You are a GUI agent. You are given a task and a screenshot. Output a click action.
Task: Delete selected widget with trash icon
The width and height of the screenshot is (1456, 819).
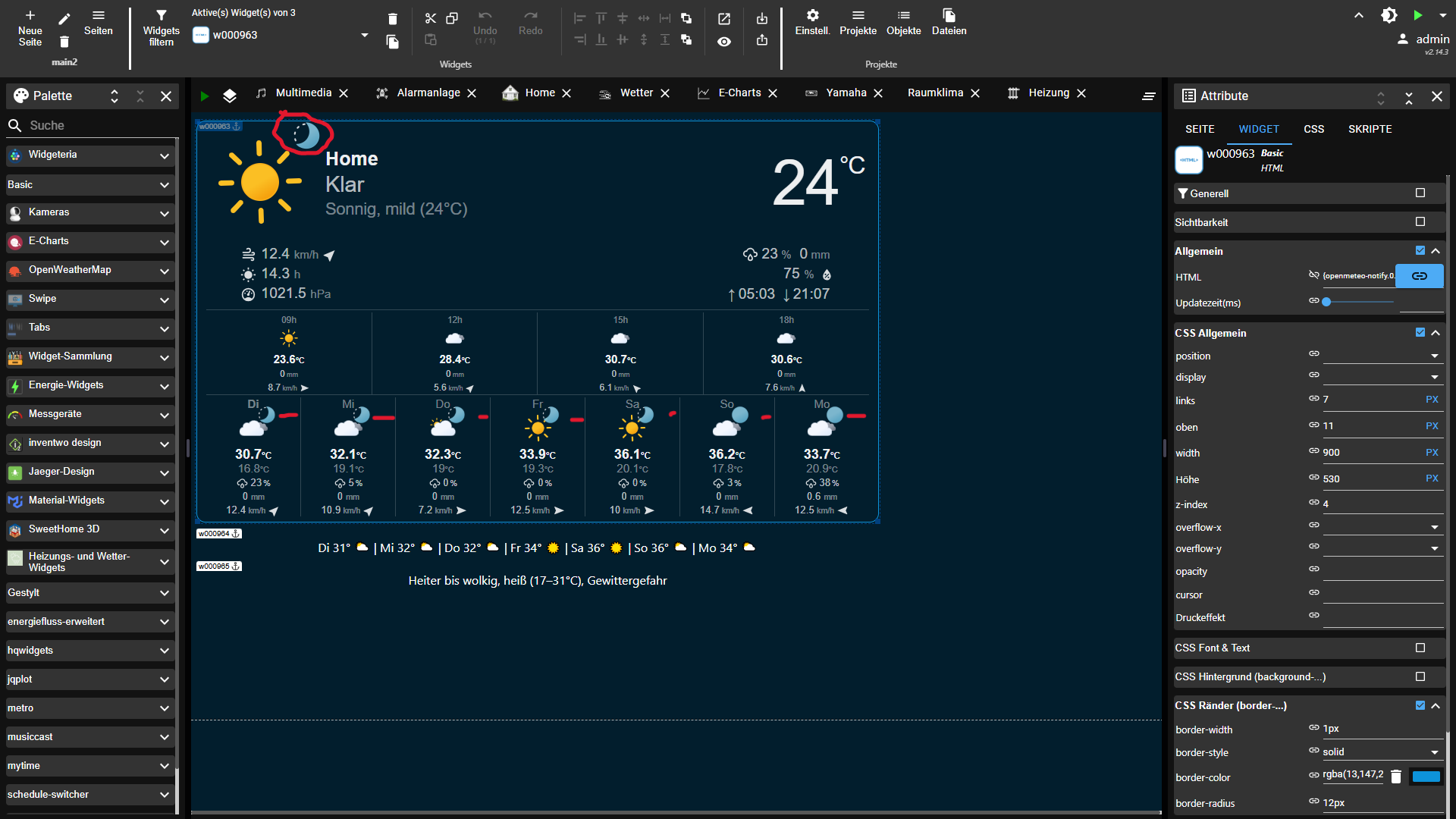(x=392, y=19)
